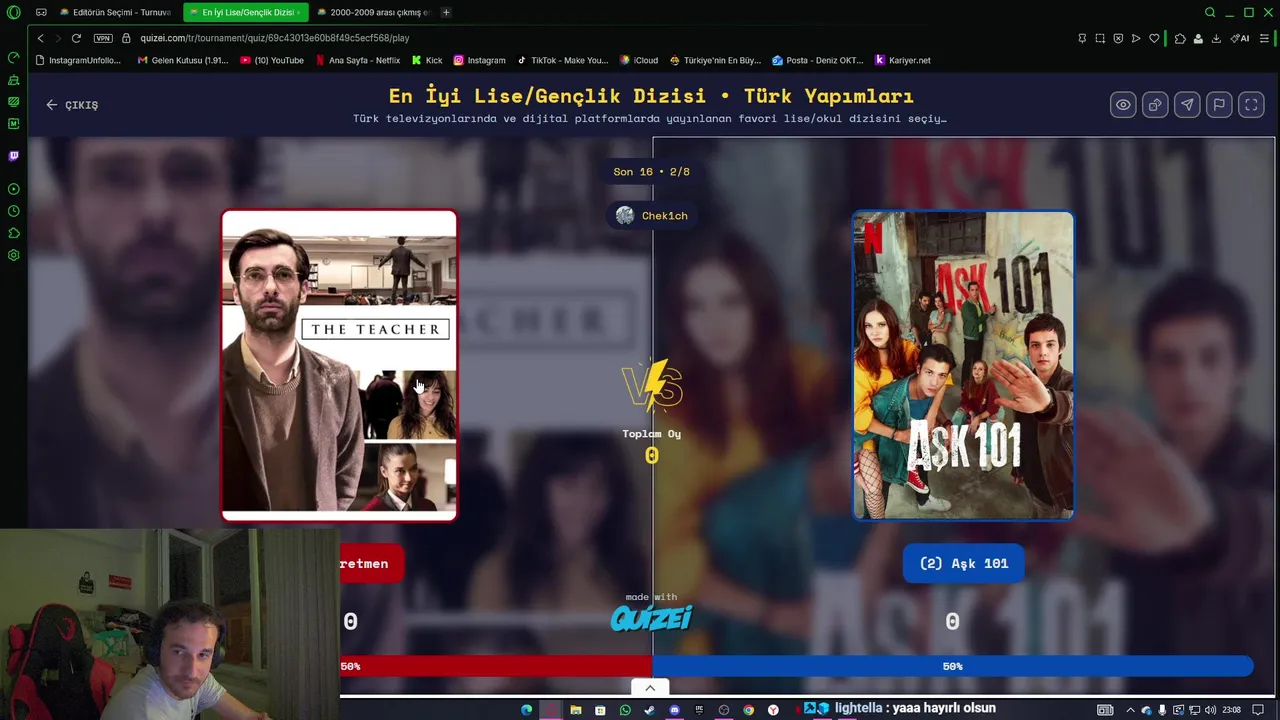Open Settings gear in the sidebar

pyautogui.click(x=13, y=255)
